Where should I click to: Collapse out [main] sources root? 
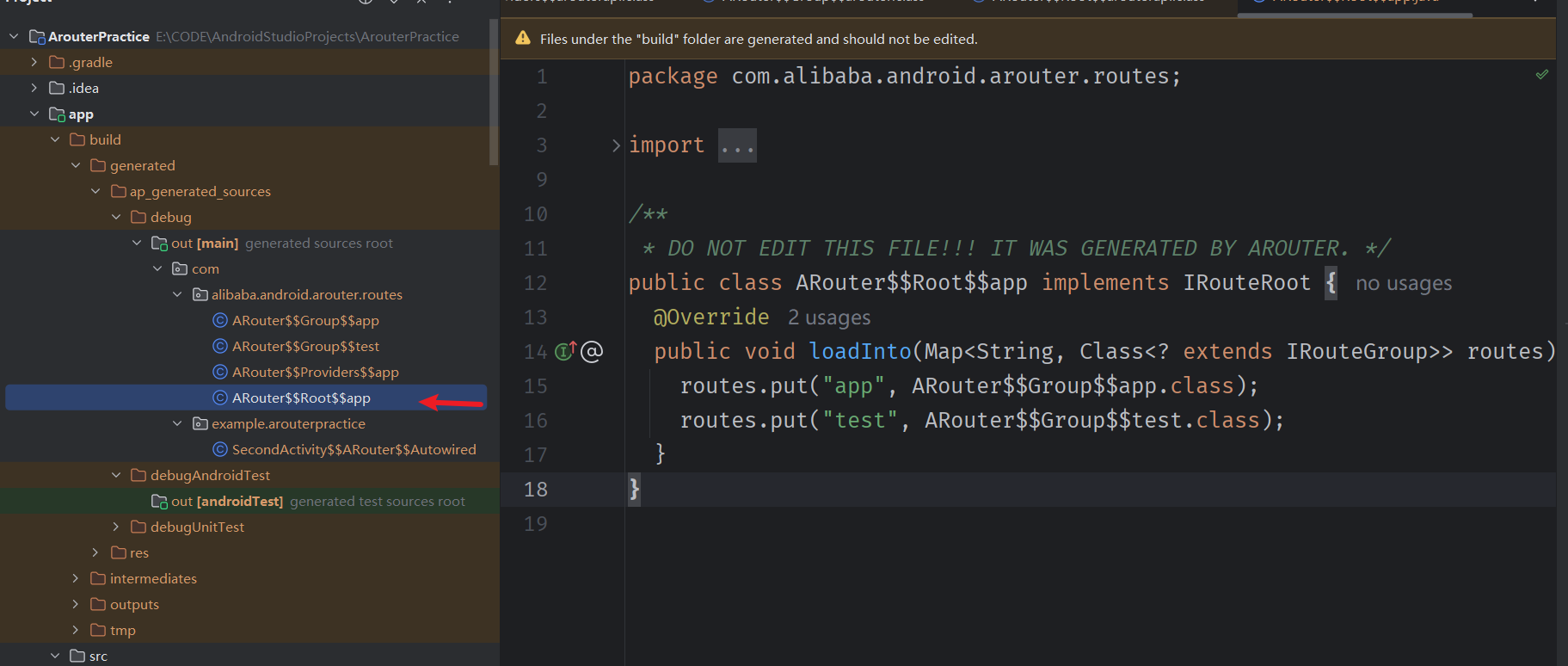[x=137, y=243]
